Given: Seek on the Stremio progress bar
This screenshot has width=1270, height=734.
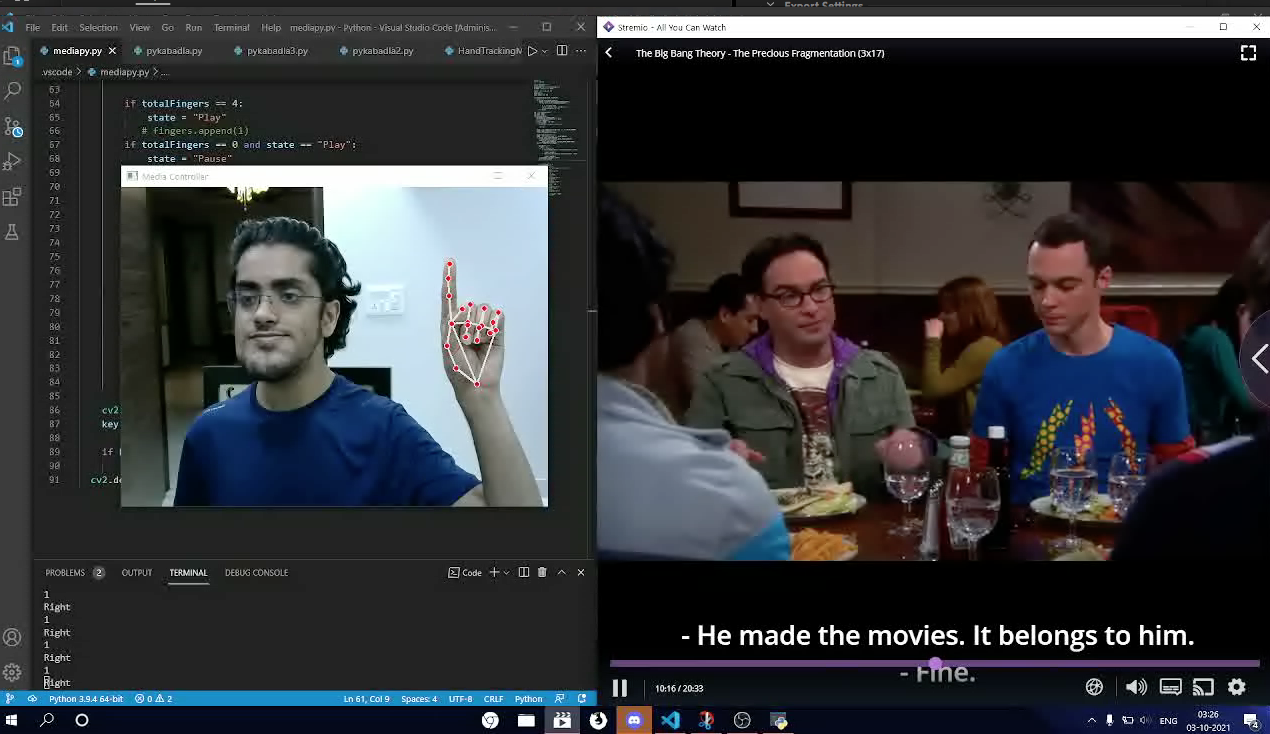Looking at the screenshot, I should (934, 663).
